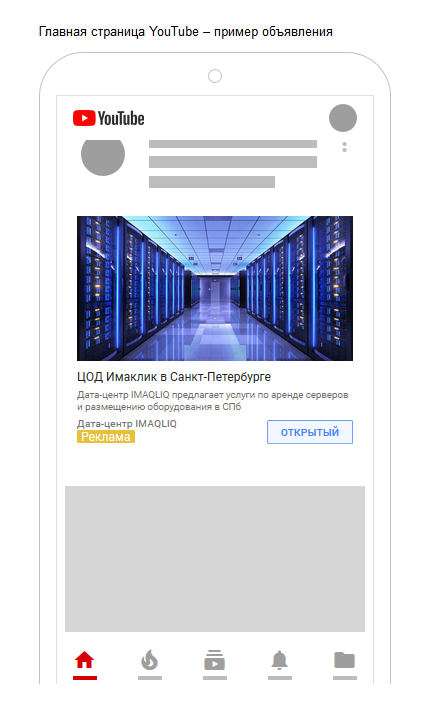This screenshot has height=706, width=431.
Task: Click the first gray title placeholder bar
Action: 233,144
